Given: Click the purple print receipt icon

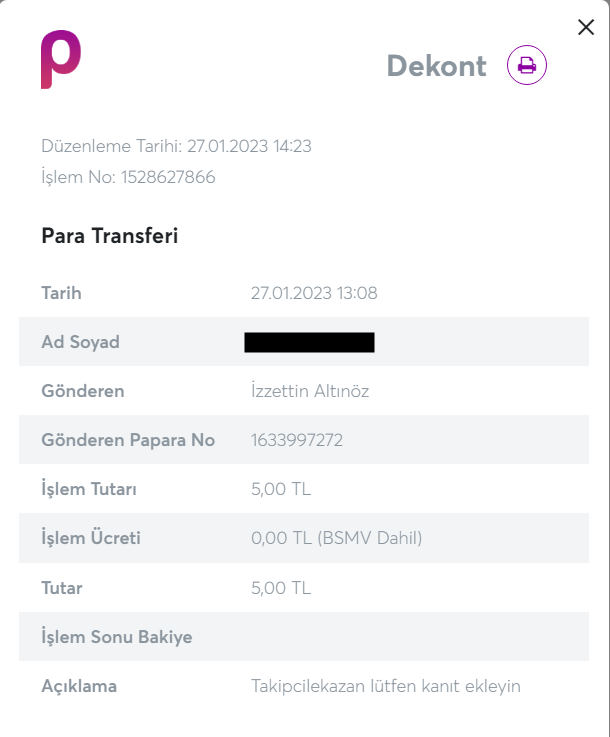Looking at the screenshot, I should point(527,66).
